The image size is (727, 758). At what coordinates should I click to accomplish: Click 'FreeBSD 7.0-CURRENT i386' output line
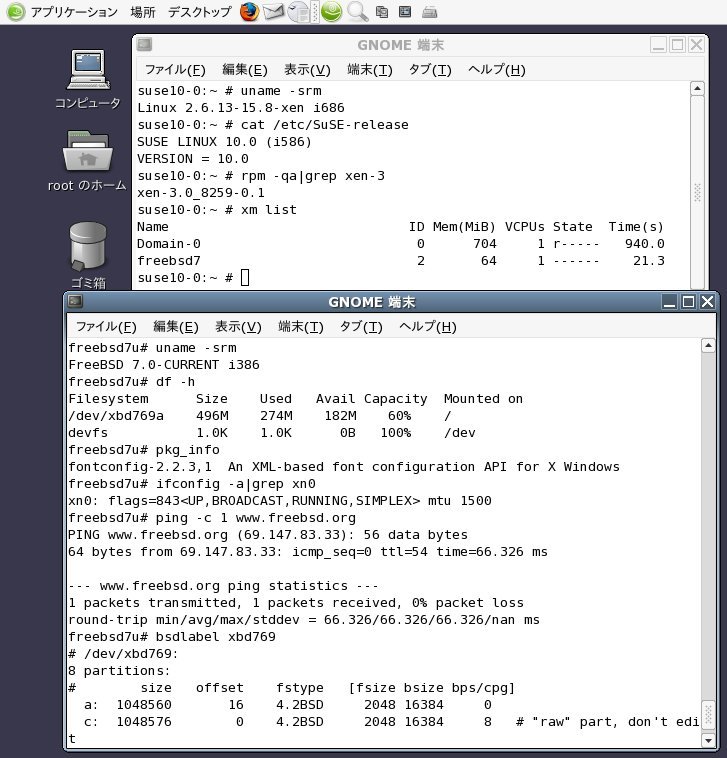coord(164,365)
